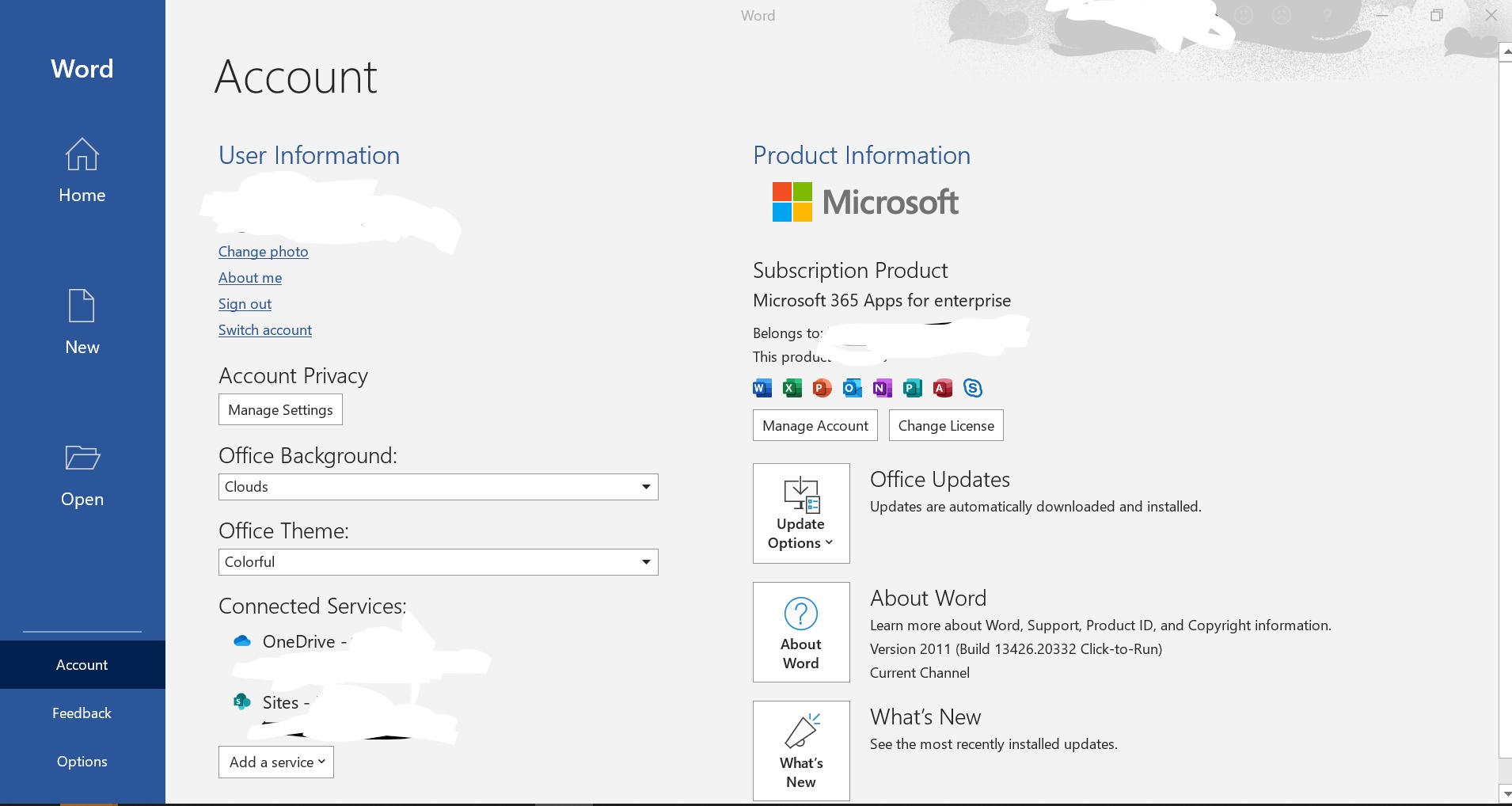The height and width of the screenshot is (806, 1512).
Task: Click the scrollbar down arrow
Action: (x=1506, y=793)
